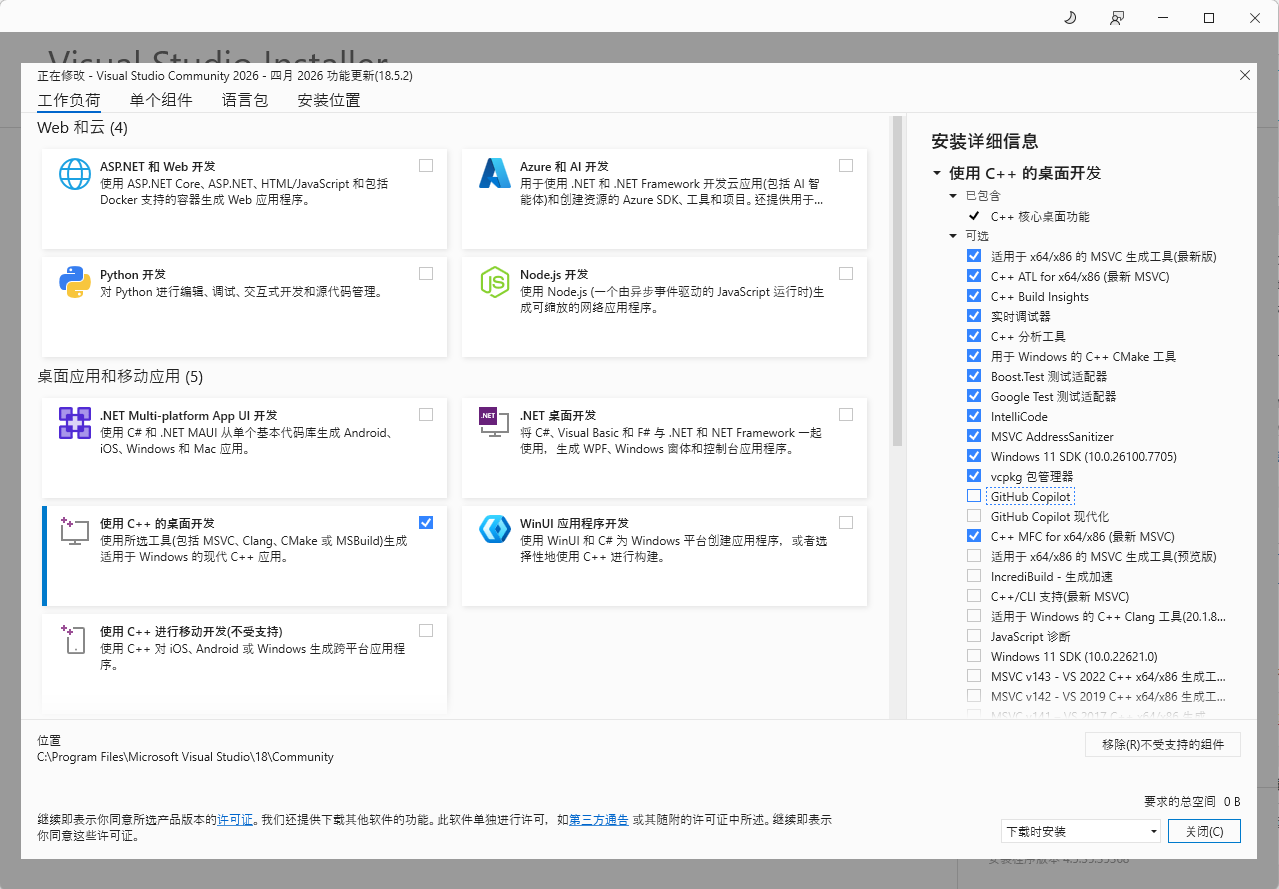Check the Azure 和 AI 开发 workload checkbox

click(x=846, y=165)
